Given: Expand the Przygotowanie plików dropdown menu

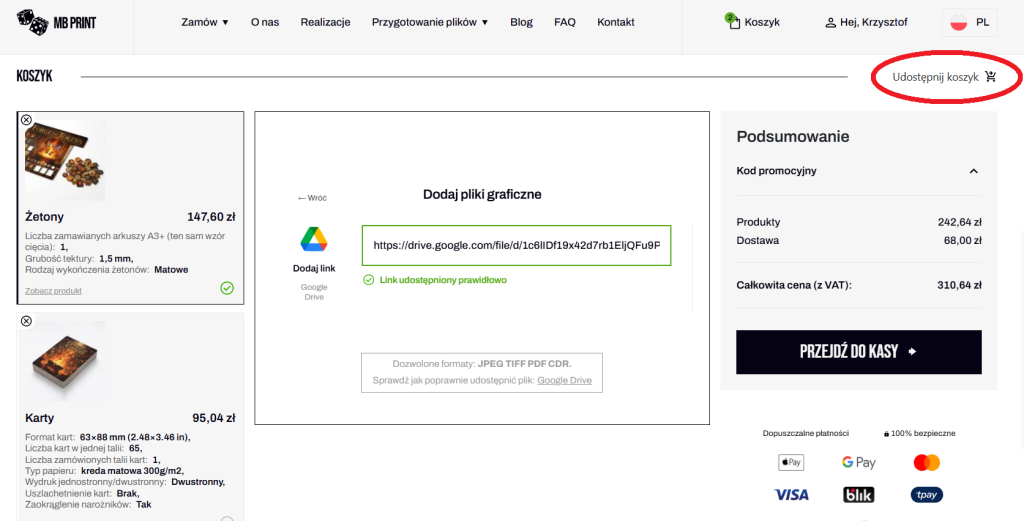Looking at the screenshot, I should click(x=430, y=22).
